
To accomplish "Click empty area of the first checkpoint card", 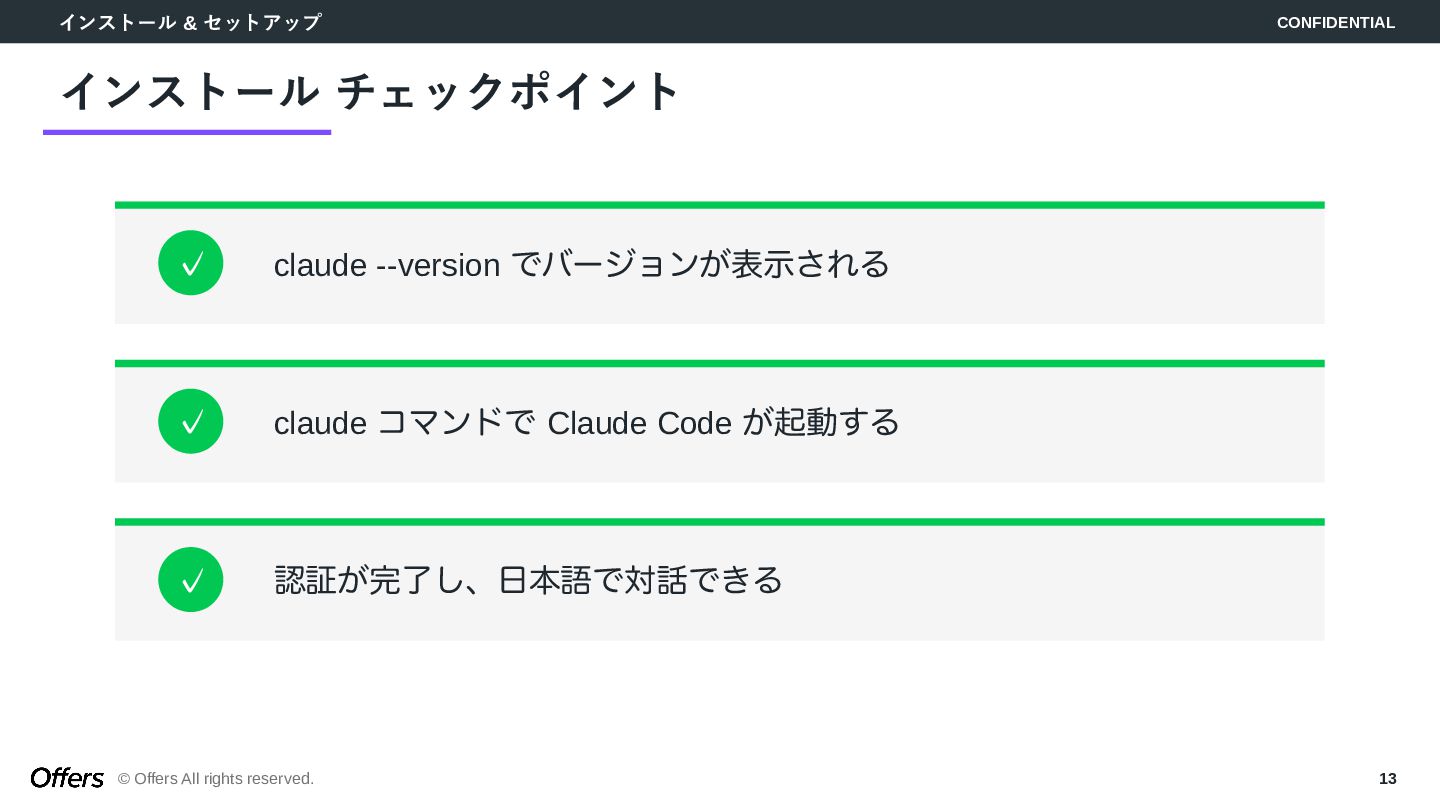I will click(x=1100, y=266).
